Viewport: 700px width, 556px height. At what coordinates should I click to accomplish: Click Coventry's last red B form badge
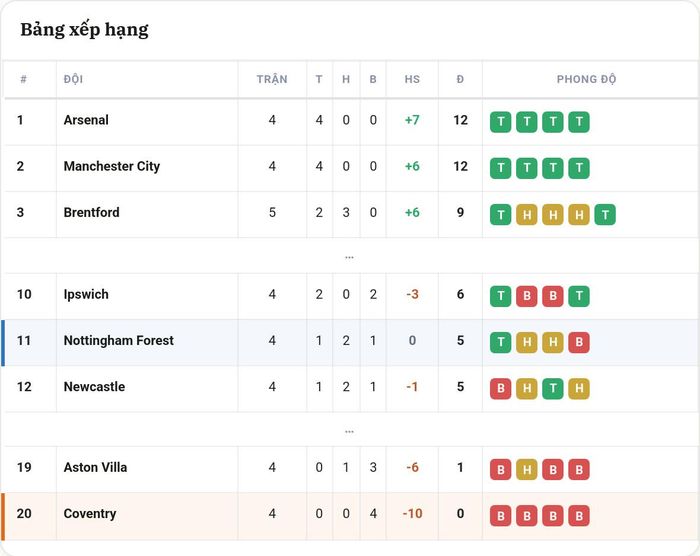pos(579,516)
